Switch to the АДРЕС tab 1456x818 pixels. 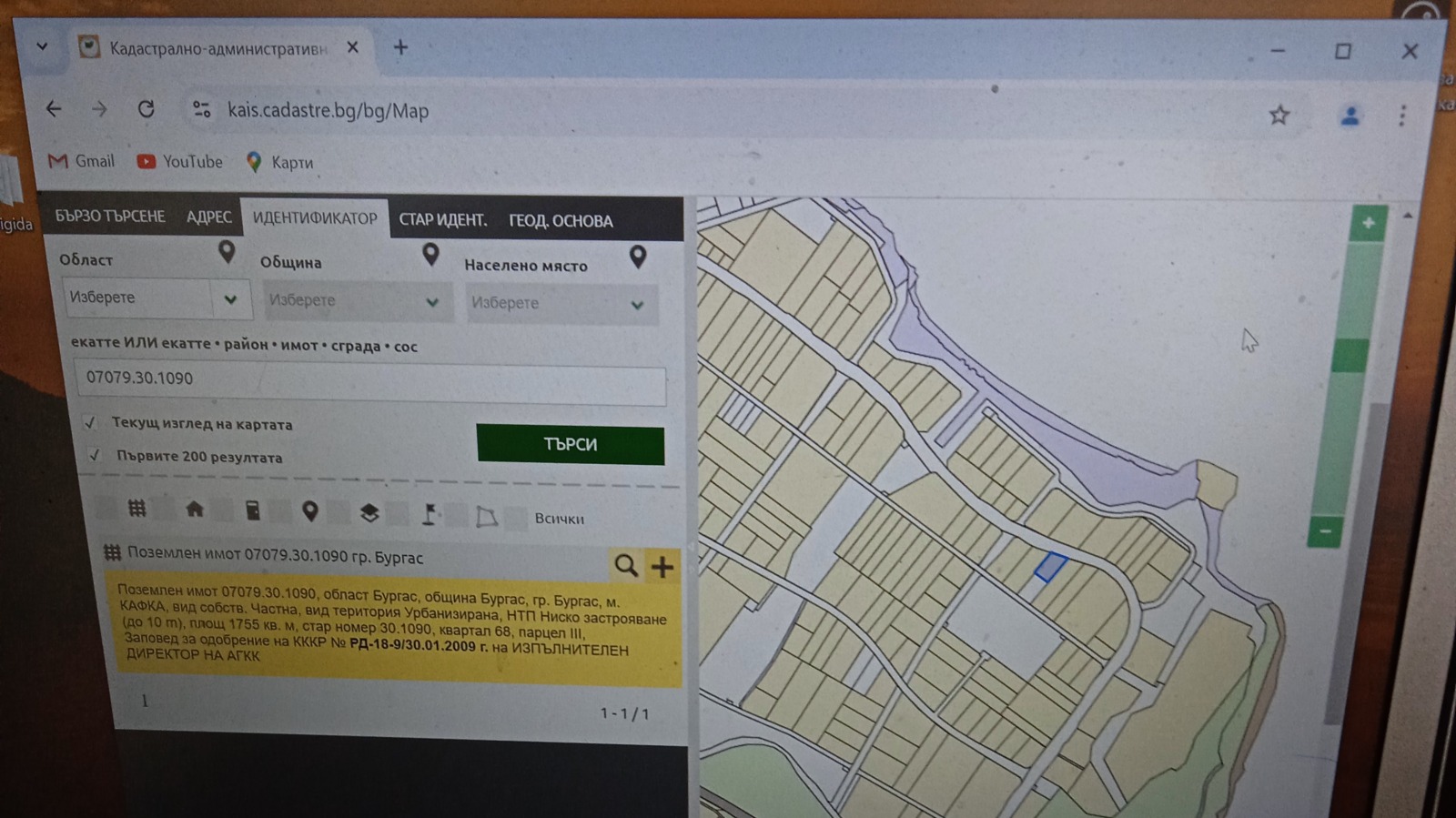(208, 217)
